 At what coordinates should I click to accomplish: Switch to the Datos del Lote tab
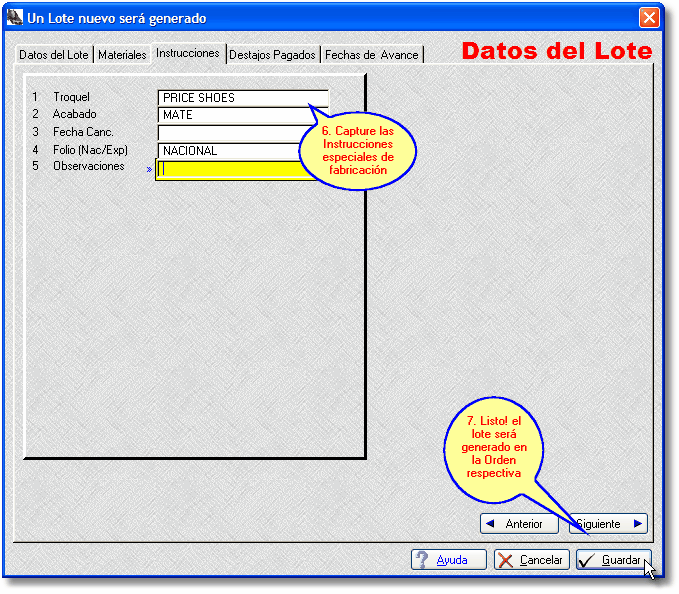pyautogui.click(x=54, y=55)
